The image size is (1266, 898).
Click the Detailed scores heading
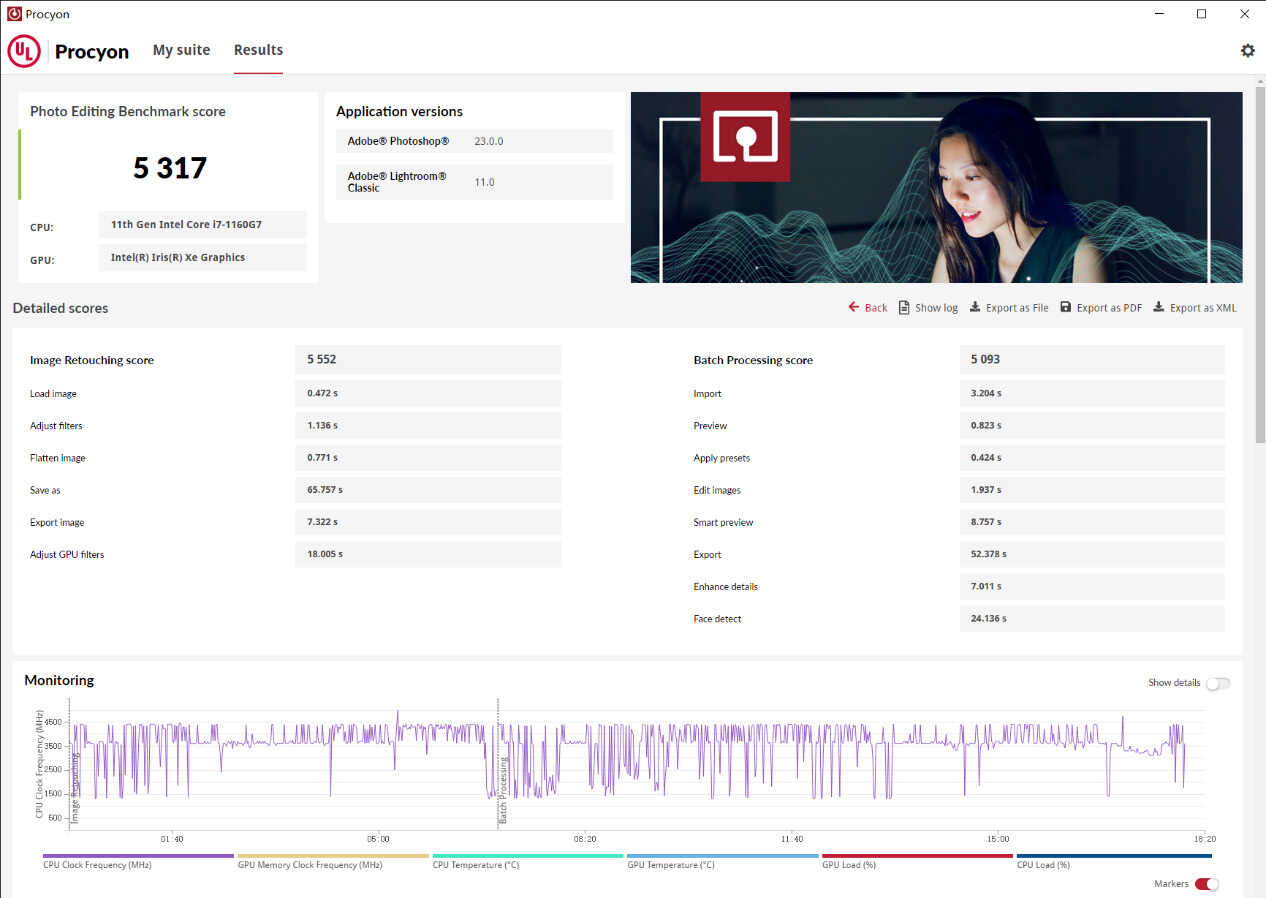[x=60, y=308]
